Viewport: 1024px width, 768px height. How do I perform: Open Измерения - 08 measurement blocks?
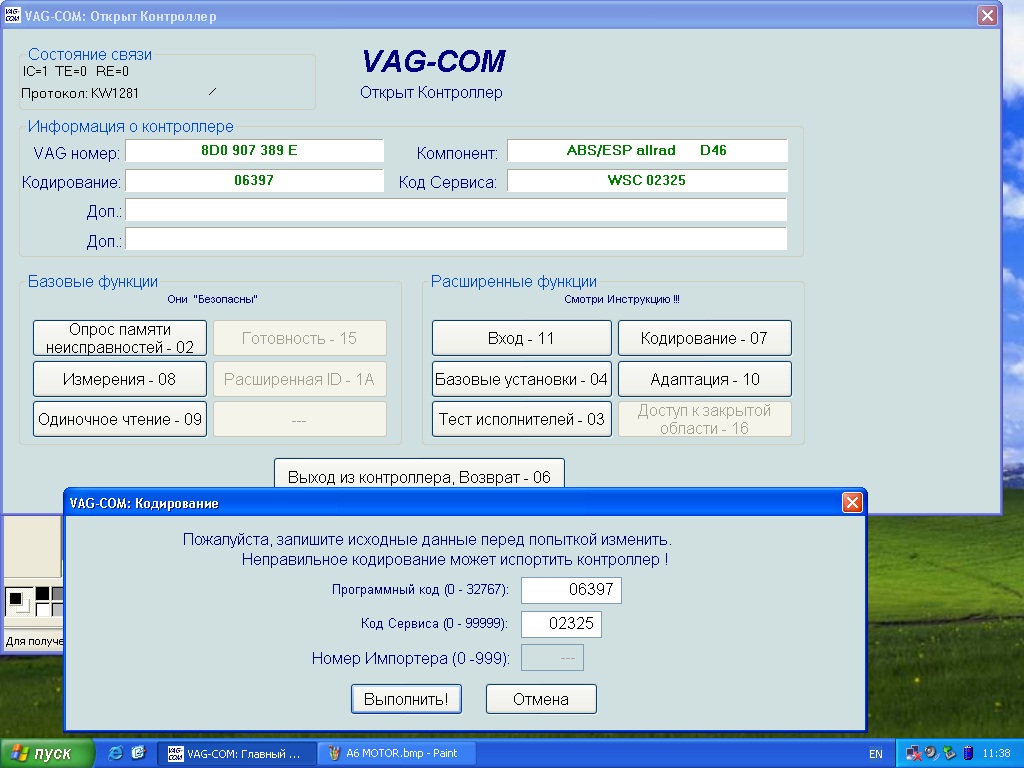coord(120,379)
